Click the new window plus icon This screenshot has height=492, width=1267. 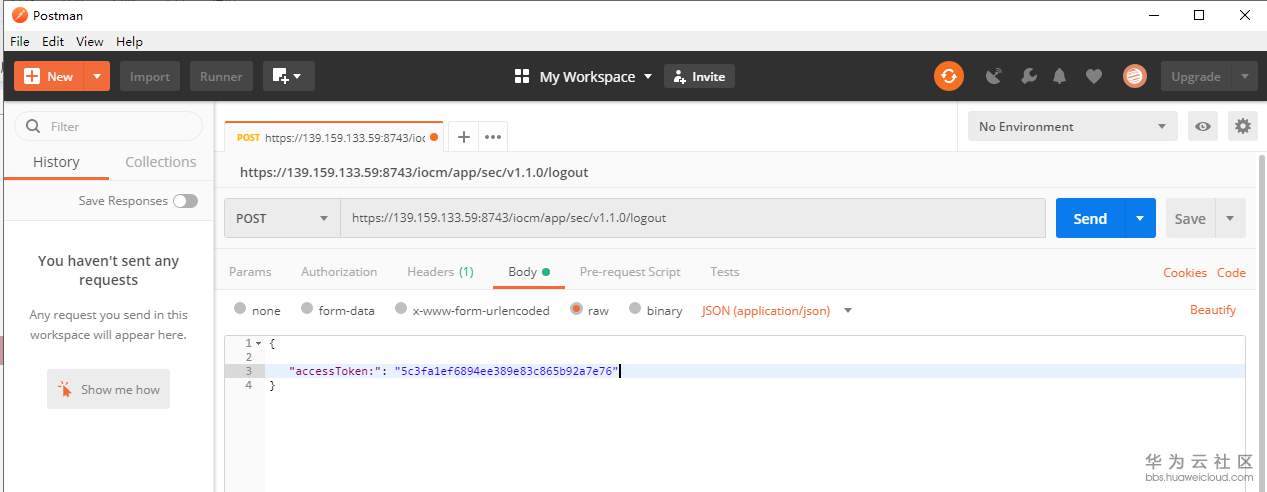289,76
